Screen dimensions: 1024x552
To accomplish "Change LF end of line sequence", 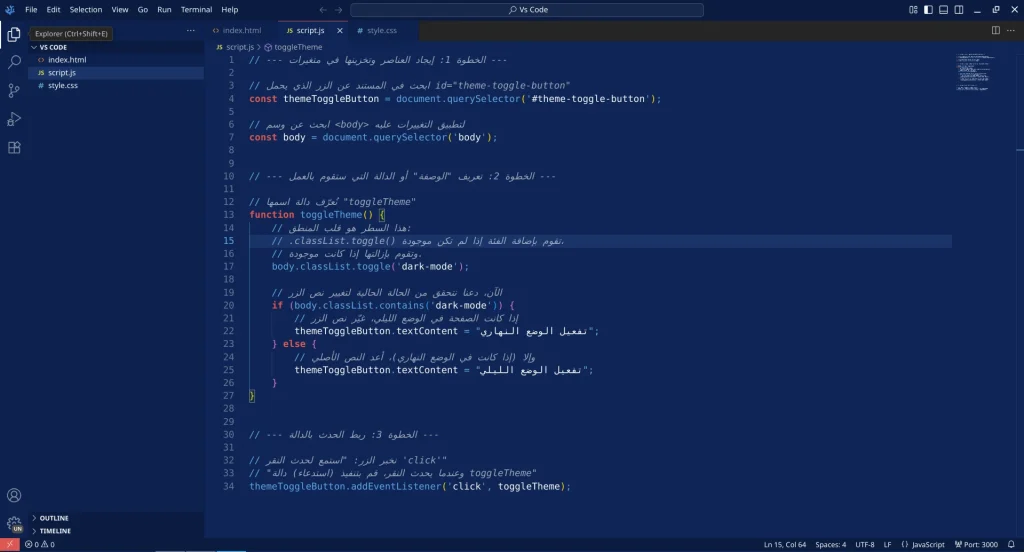I will pyautogui.click(x=888, y=544).
